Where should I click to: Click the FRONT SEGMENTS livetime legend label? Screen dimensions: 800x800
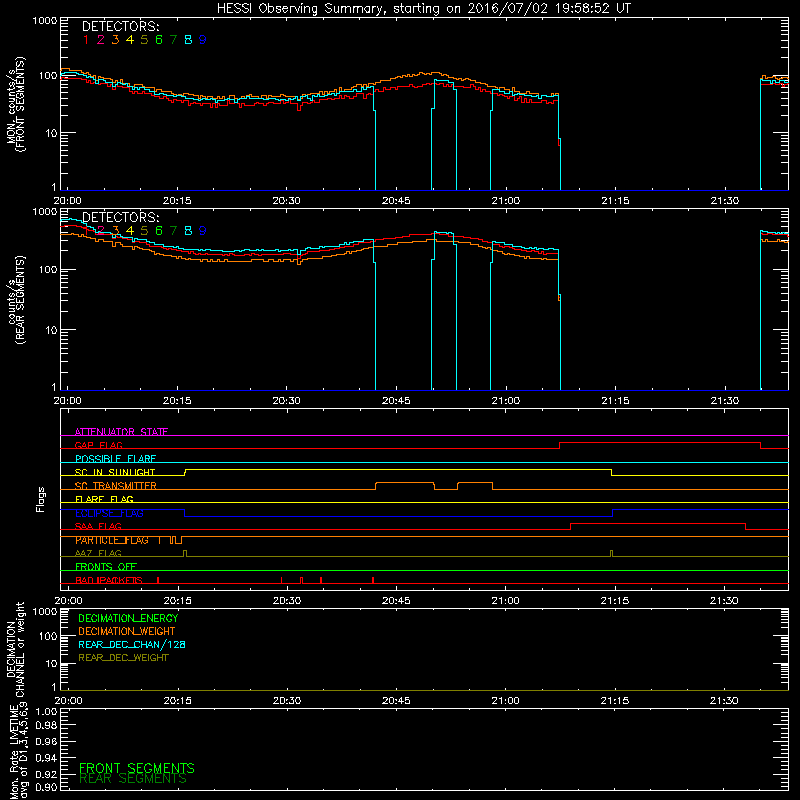(x=137, y=768)
